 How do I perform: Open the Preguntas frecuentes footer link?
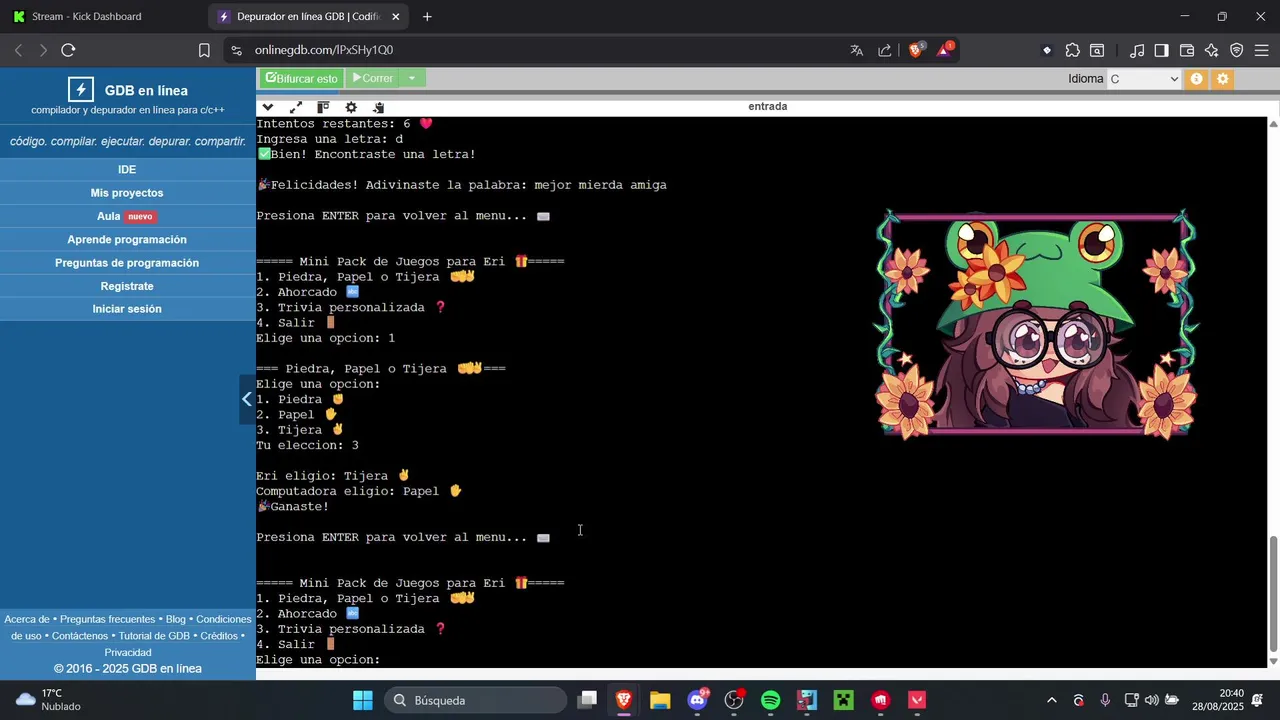pos(107,619)
